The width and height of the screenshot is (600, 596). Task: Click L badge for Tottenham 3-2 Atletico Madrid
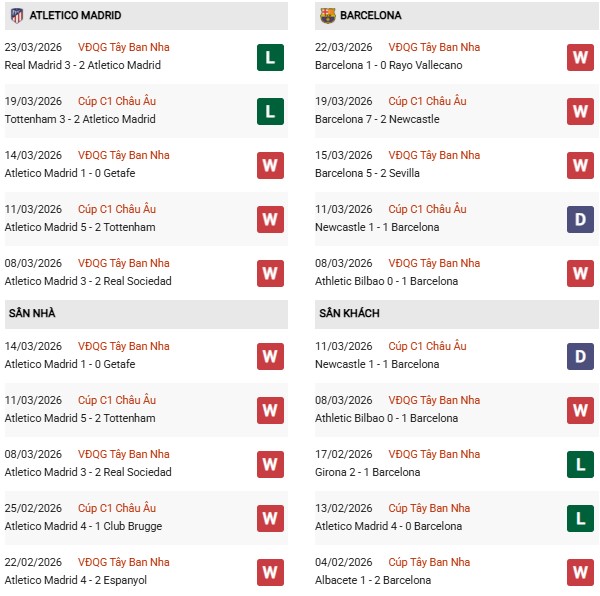click(x=269, y=111)
